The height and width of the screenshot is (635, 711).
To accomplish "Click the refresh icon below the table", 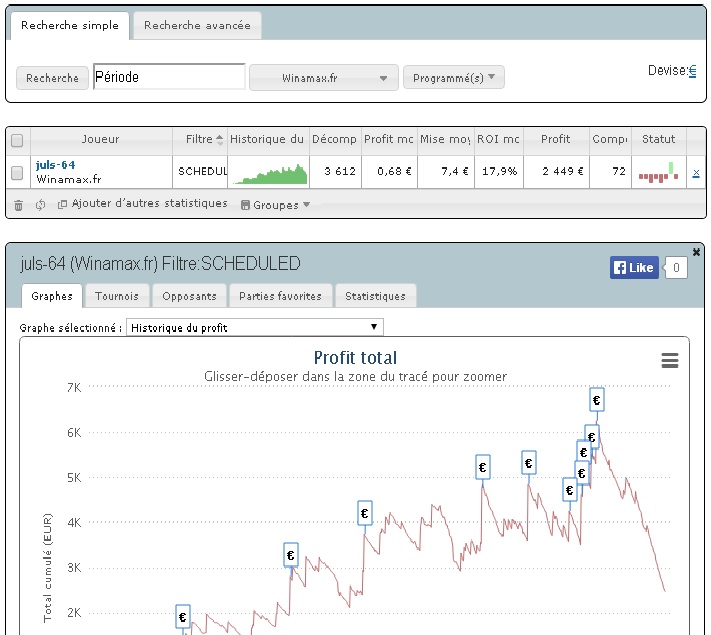I will tap(40, 205).
